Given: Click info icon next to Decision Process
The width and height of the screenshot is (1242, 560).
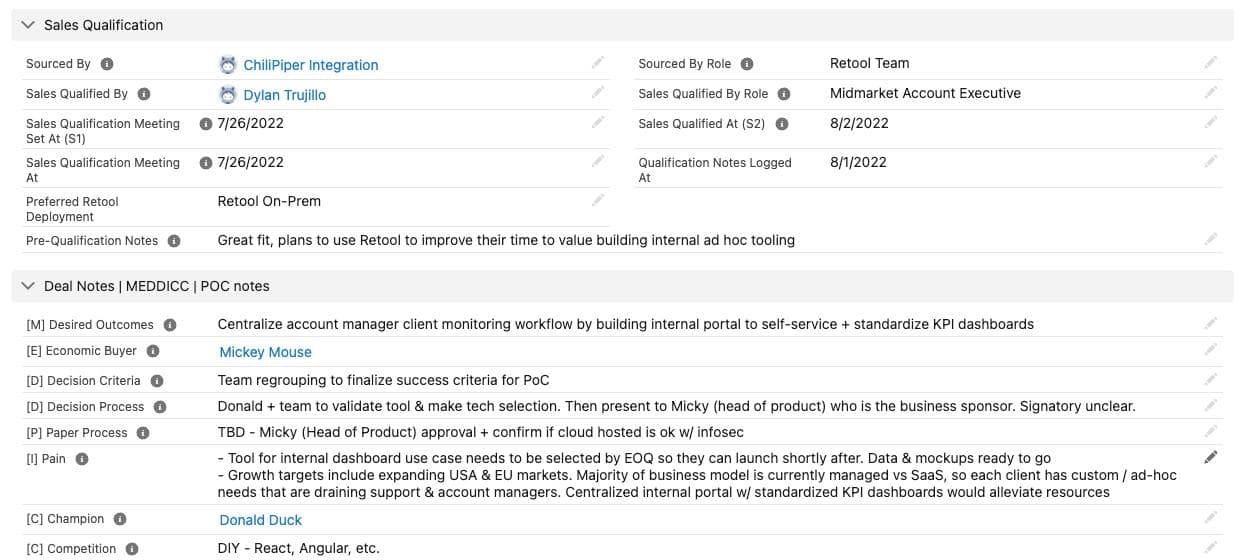Looking at the screenshot, I should pyautogui.click(x=160, y=407).
